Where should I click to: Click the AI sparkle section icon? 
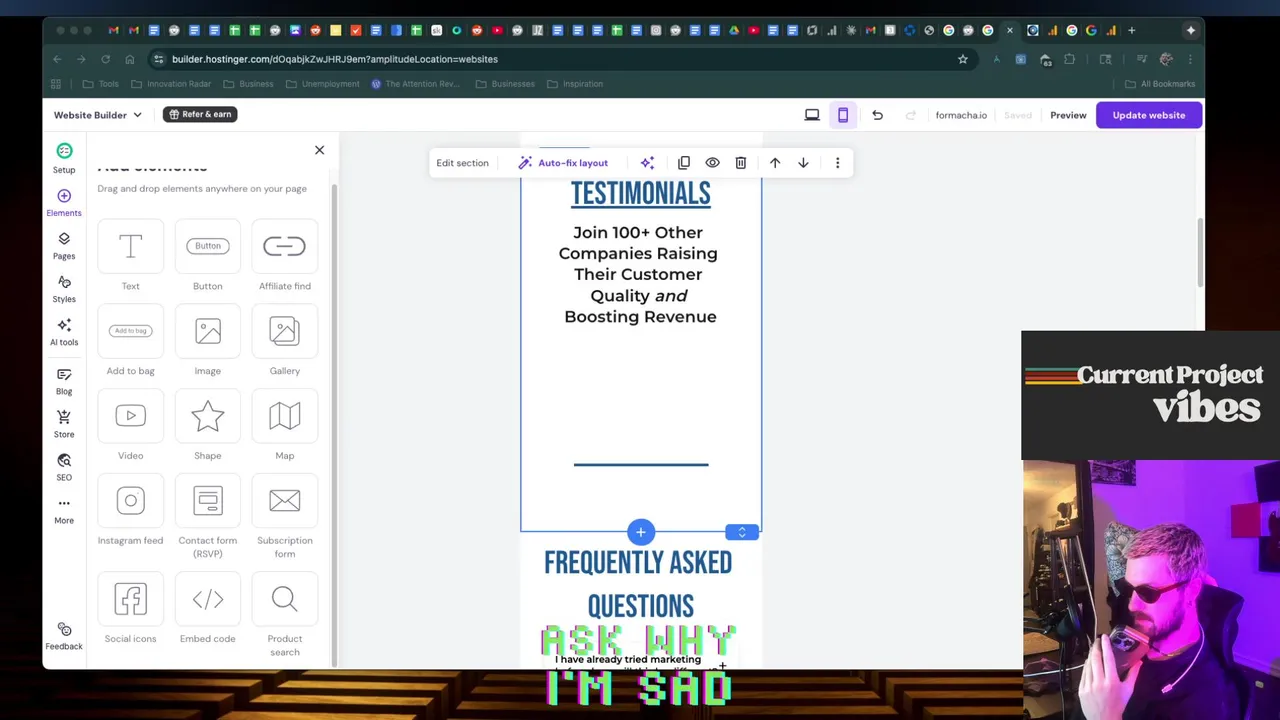pos(648,163)
